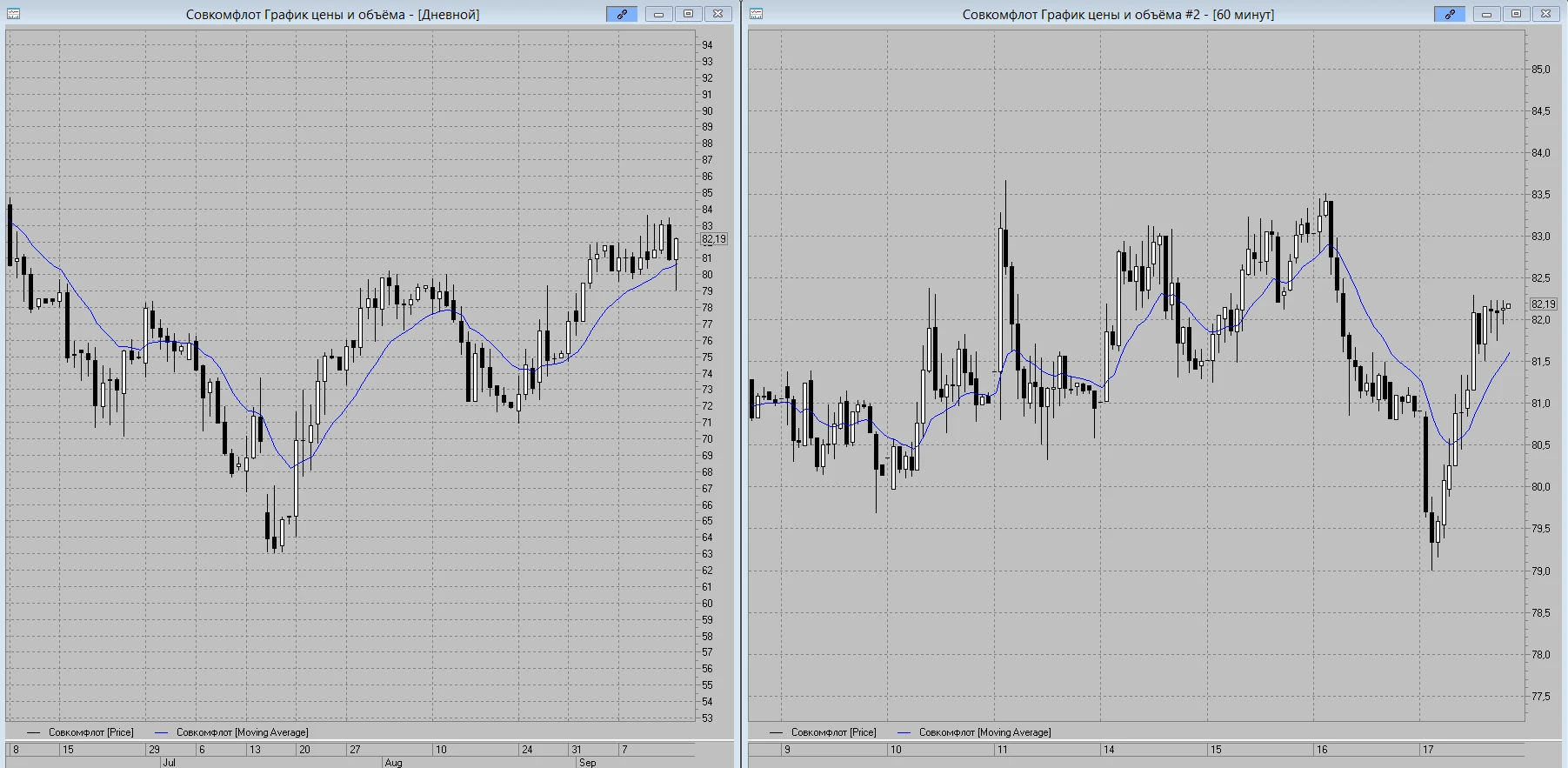The width and height of the screenshot is (1568, 768).
Task: Open the system menu icon of the Дневной chart window
Action: coord(14,14)
